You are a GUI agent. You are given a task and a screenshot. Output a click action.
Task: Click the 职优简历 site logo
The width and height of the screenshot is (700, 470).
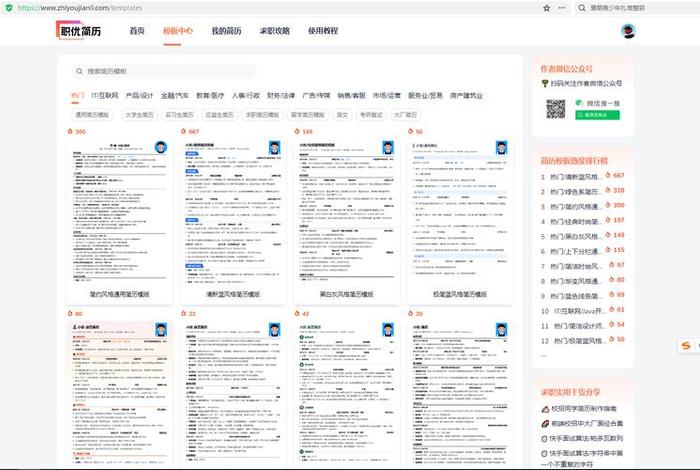click(79, 30)
